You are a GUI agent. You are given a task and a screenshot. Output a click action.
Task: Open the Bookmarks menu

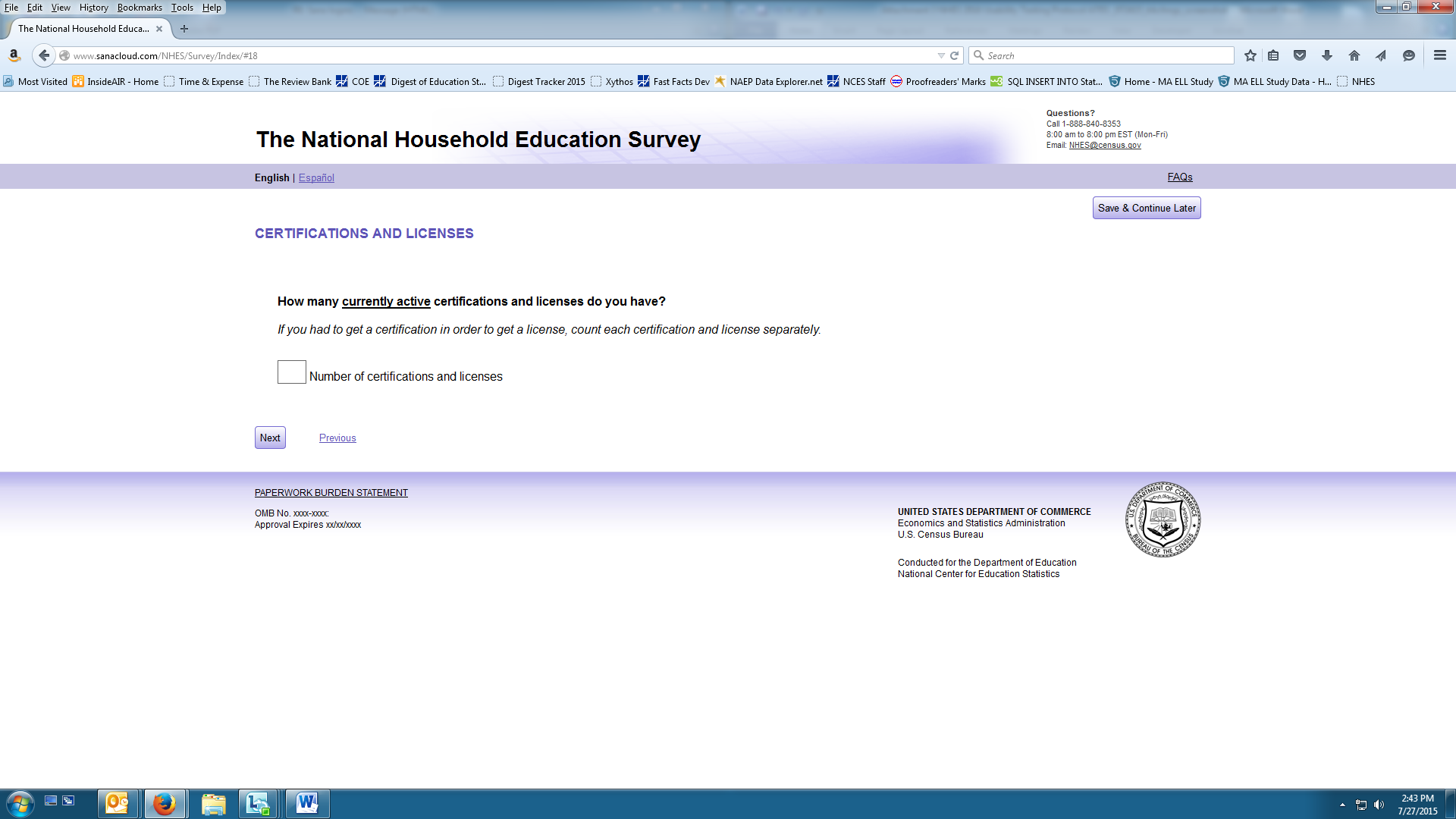click(140, 8)
